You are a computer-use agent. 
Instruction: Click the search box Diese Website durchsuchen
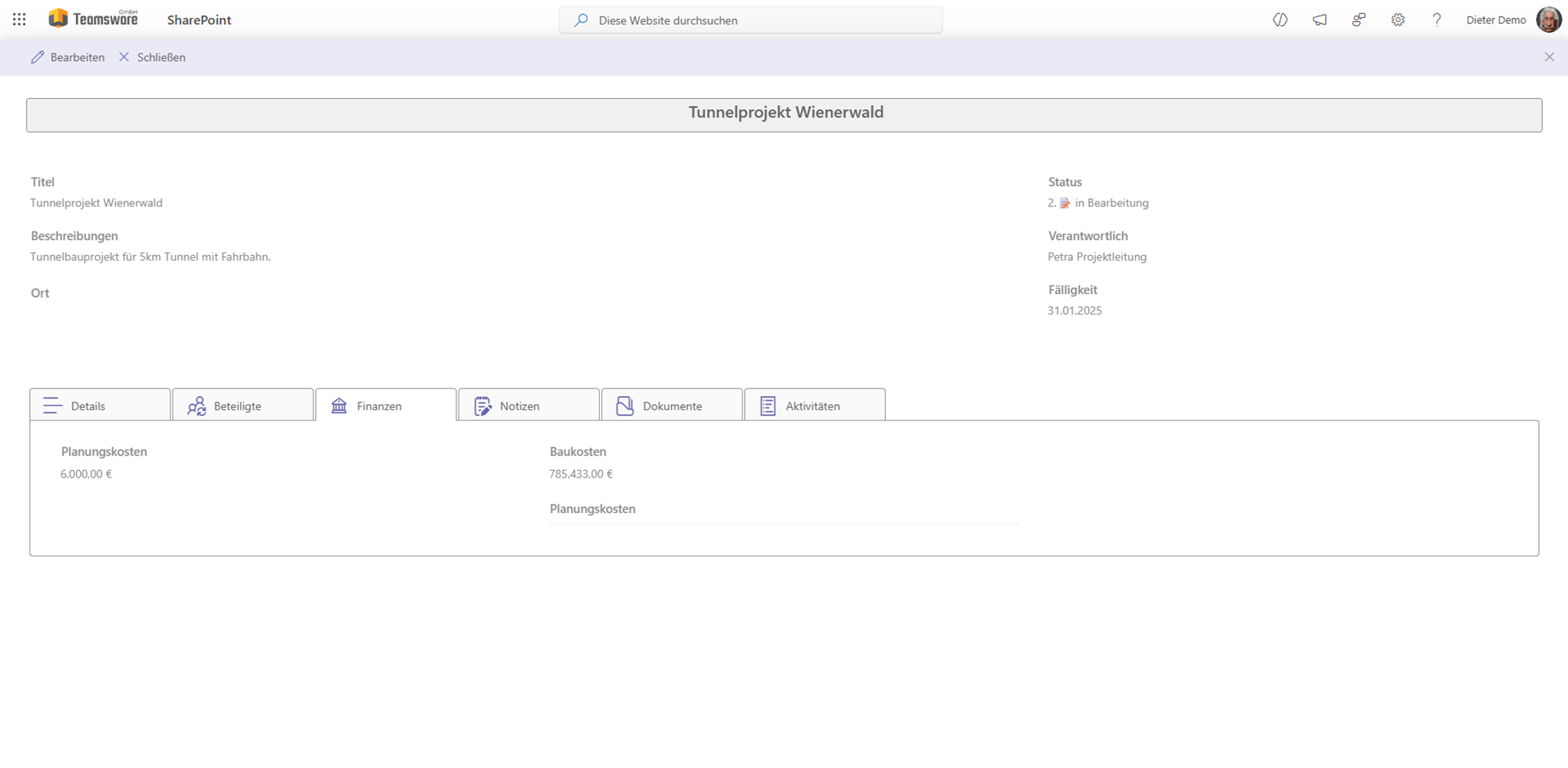point(750,20)
